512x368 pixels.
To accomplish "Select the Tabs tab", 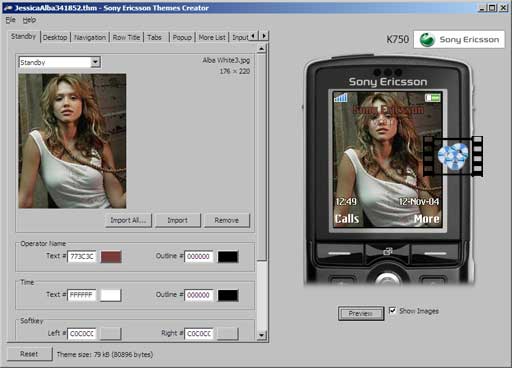I will [x=154, y=38].
